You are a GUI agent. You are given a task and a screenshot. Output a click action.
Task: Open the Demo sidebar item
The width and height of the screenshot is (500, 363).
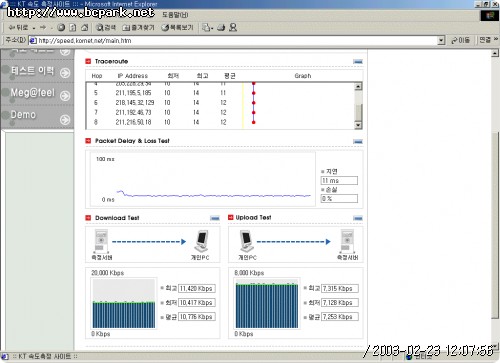[23, 115]
